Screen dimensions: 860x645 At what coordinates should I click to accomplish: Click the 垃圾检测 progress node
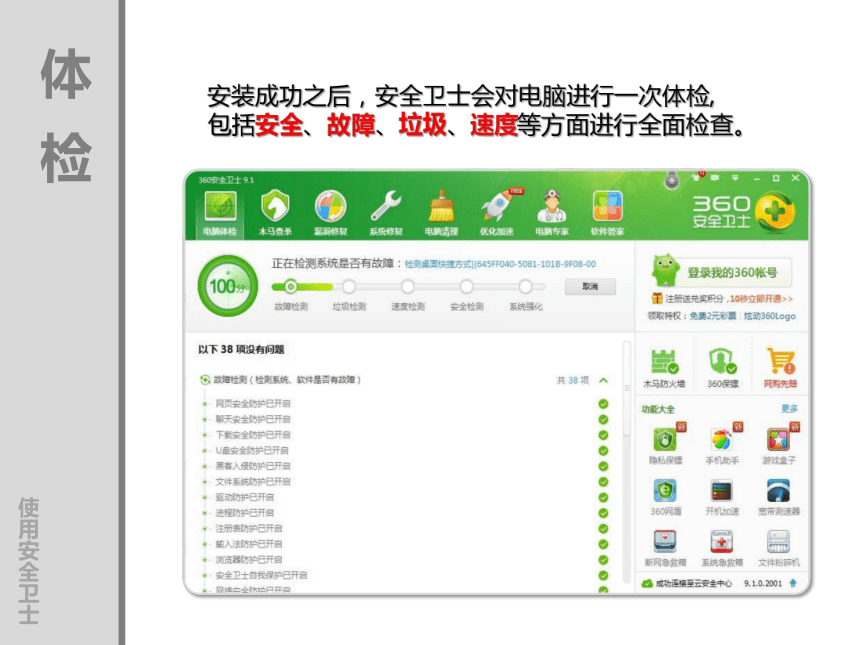pos(349,286)
